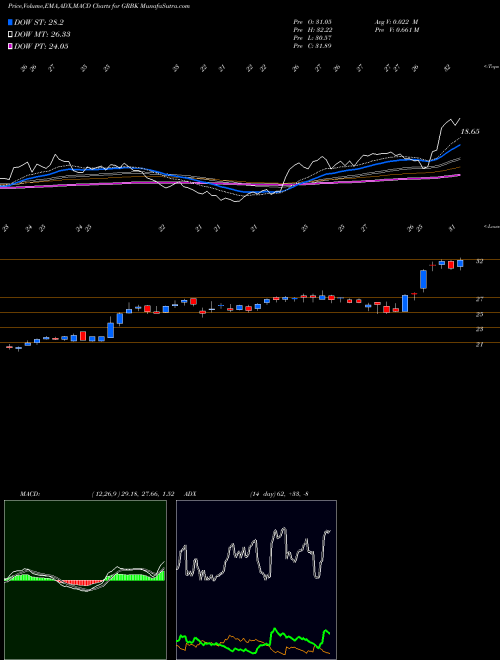The width and height of the screenshot is (500, 660).
Task: Click the magenta DOW PT color swatch
Action: pos(10,47)
